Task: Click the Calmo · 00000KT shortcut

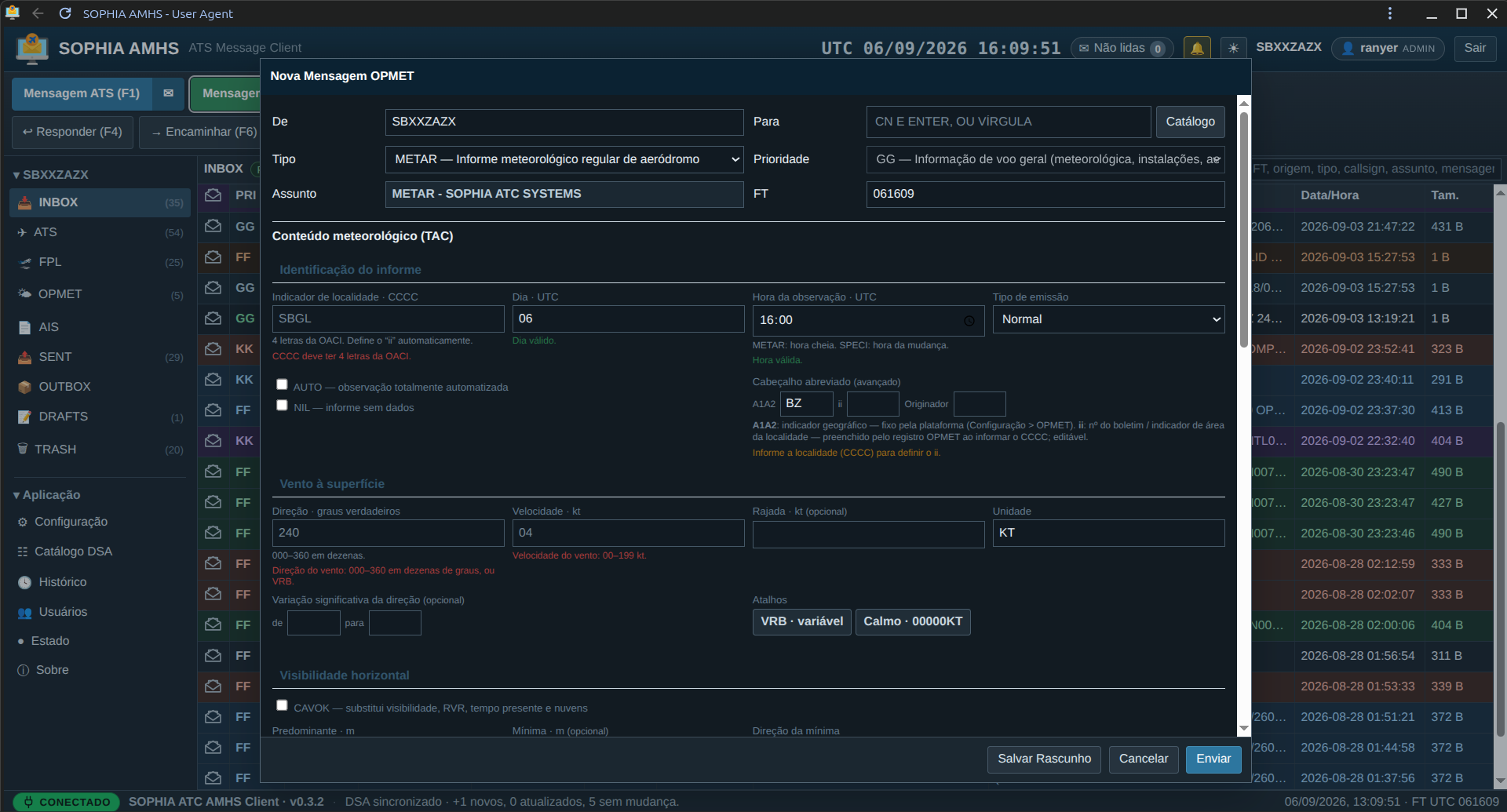Action: (913, 621)
